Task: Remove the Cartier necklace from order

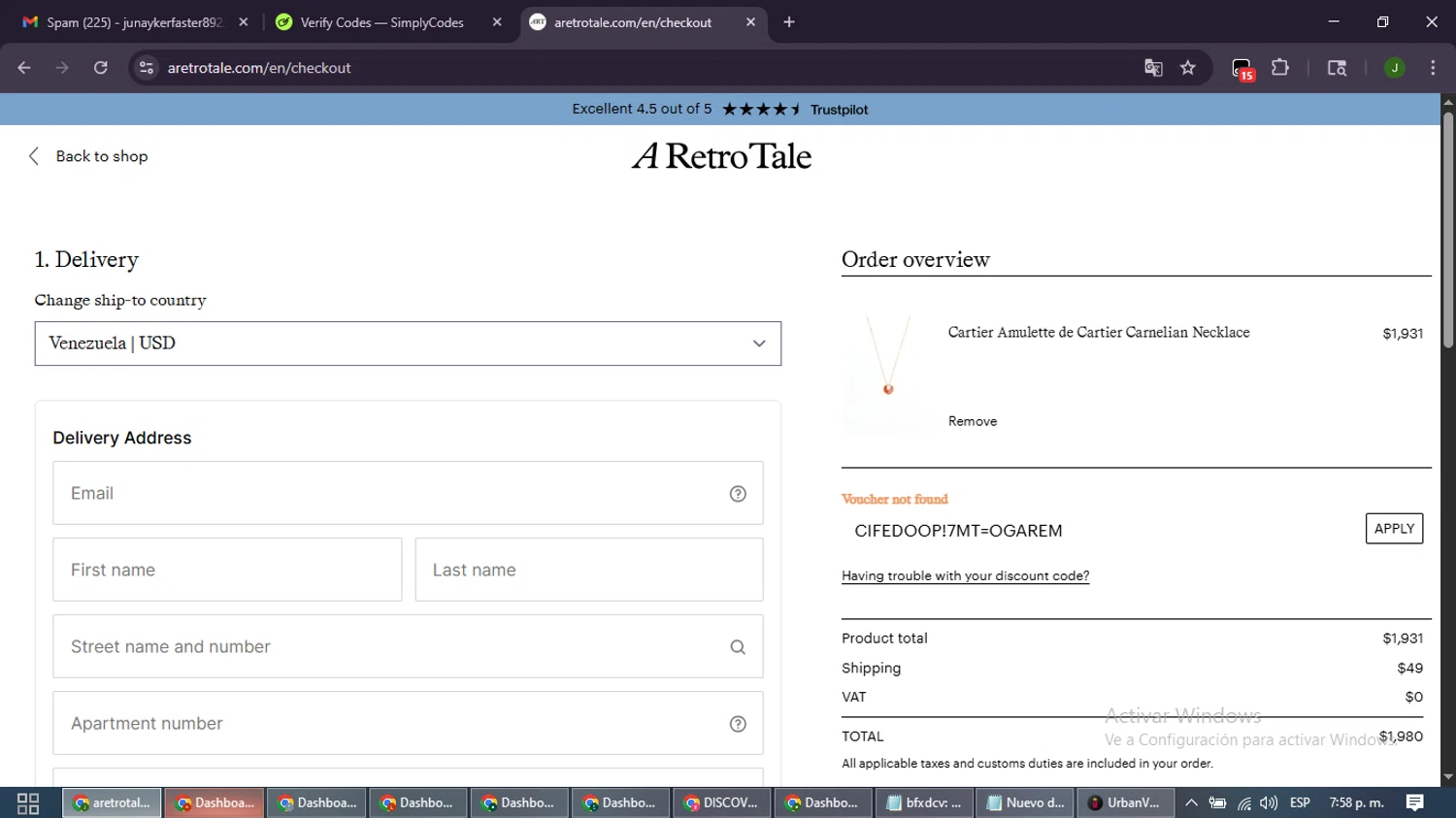Action: pos(973,421)
